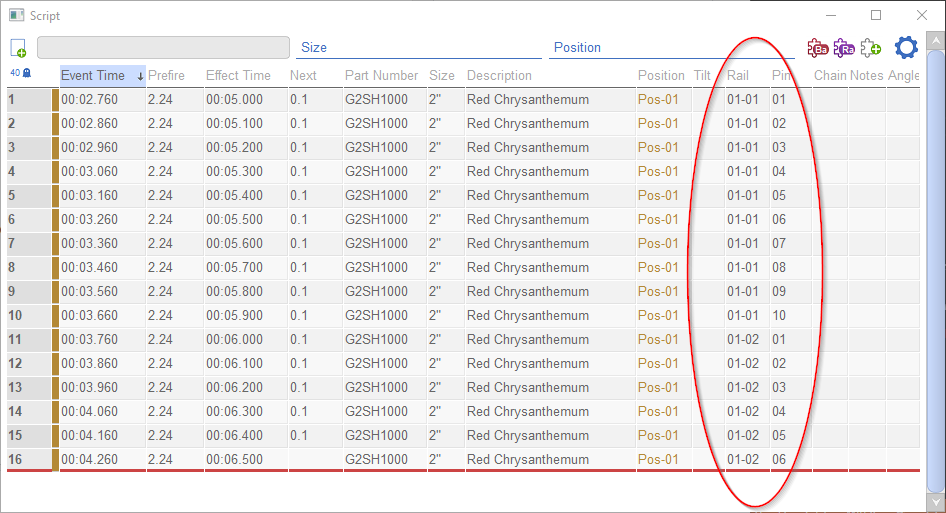Screen dimensions: 946x513
Task: Click the Rail column header
Action: pyautogui.click(x=738, y=76)
